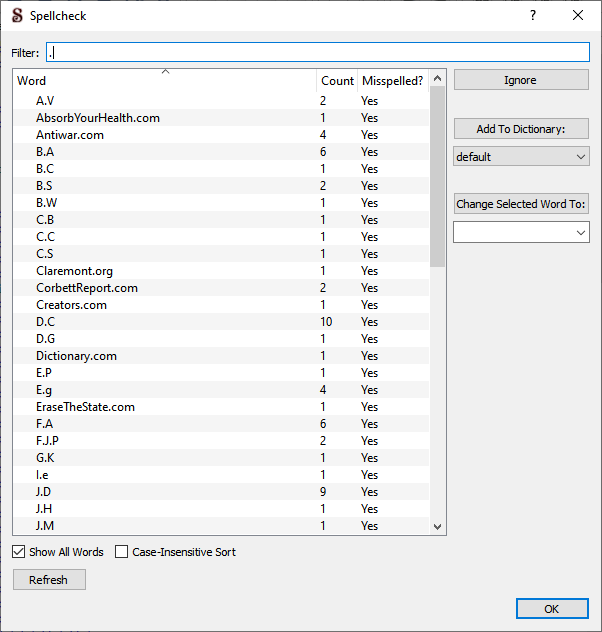Enable Case-Insensitive Sort checkbox

(122, 552)
